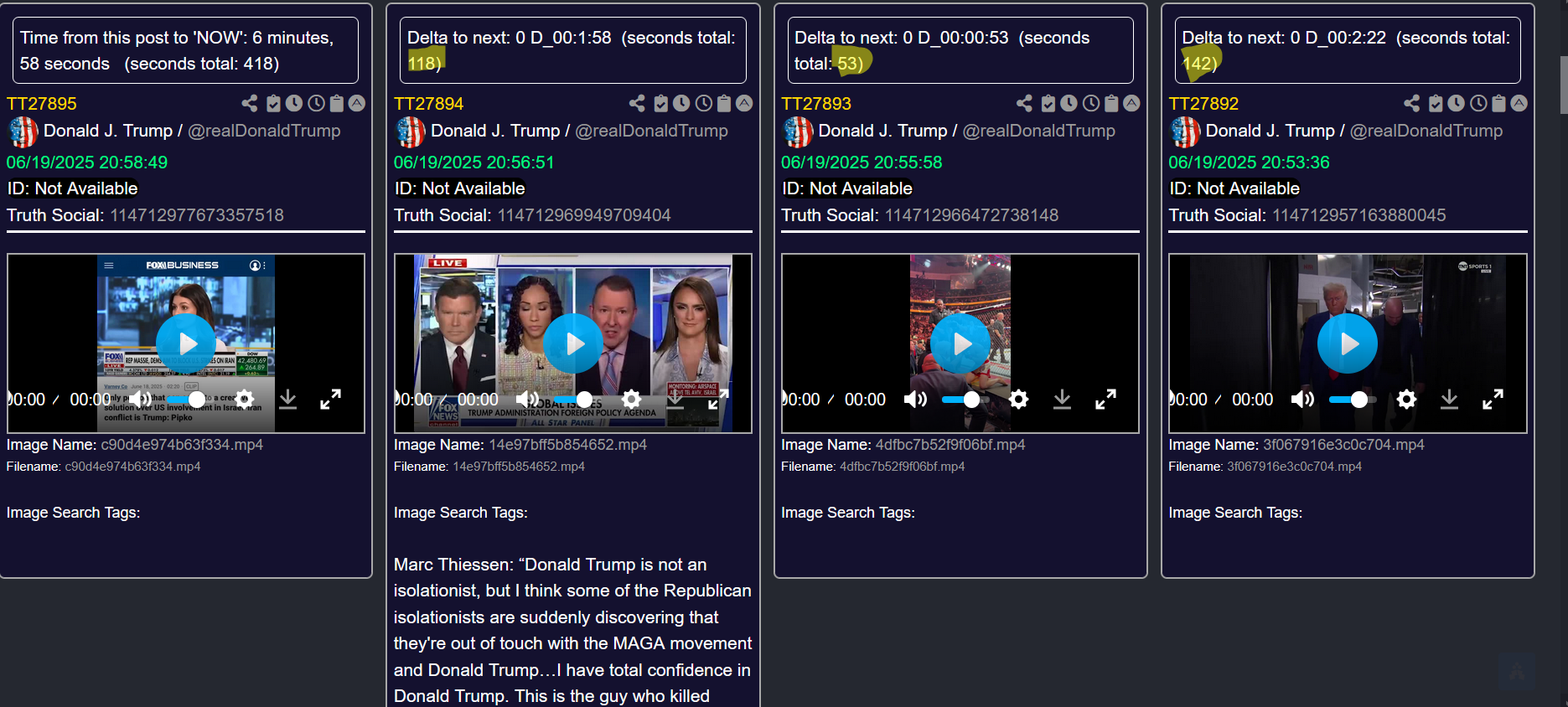Collapse post TT27893 with up-chevron
The width and height of the screenshot is (1568, 707).
(1131, 103)
